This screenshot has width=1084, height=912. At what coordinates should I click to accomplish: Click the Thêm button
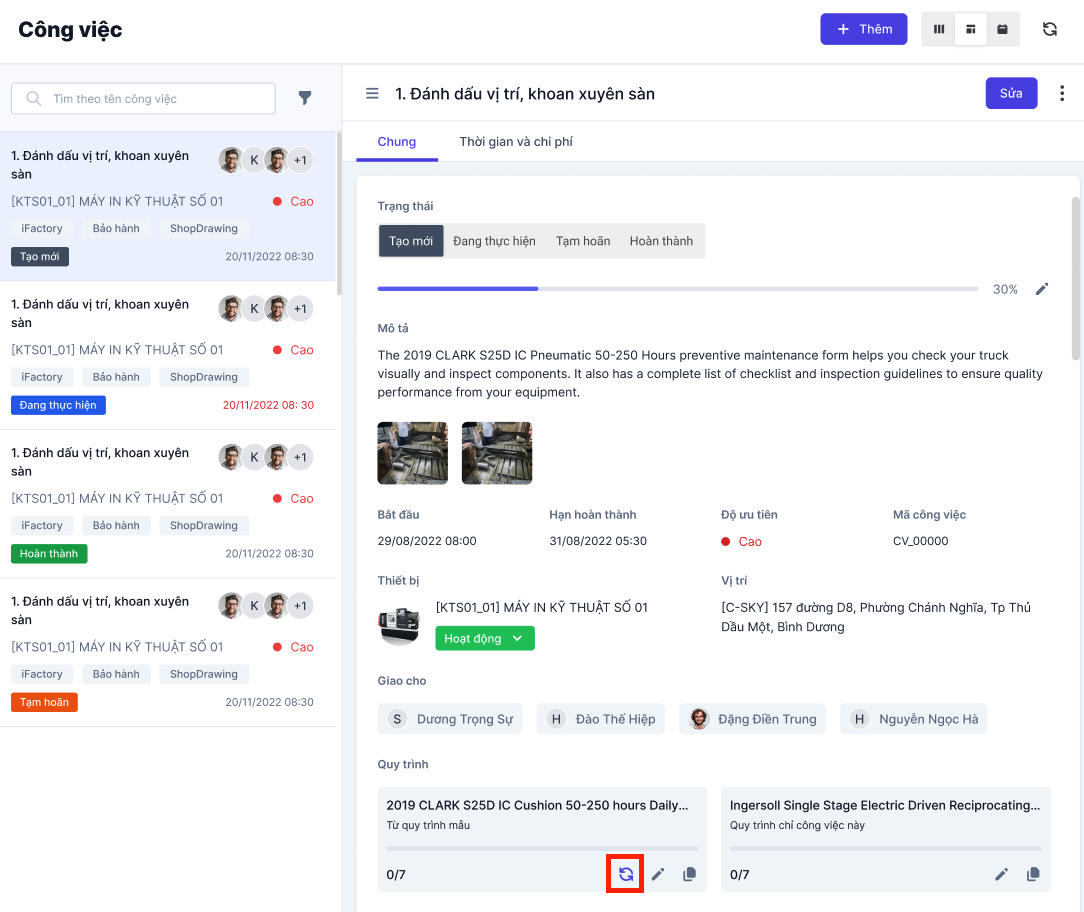tap(863, 29)
